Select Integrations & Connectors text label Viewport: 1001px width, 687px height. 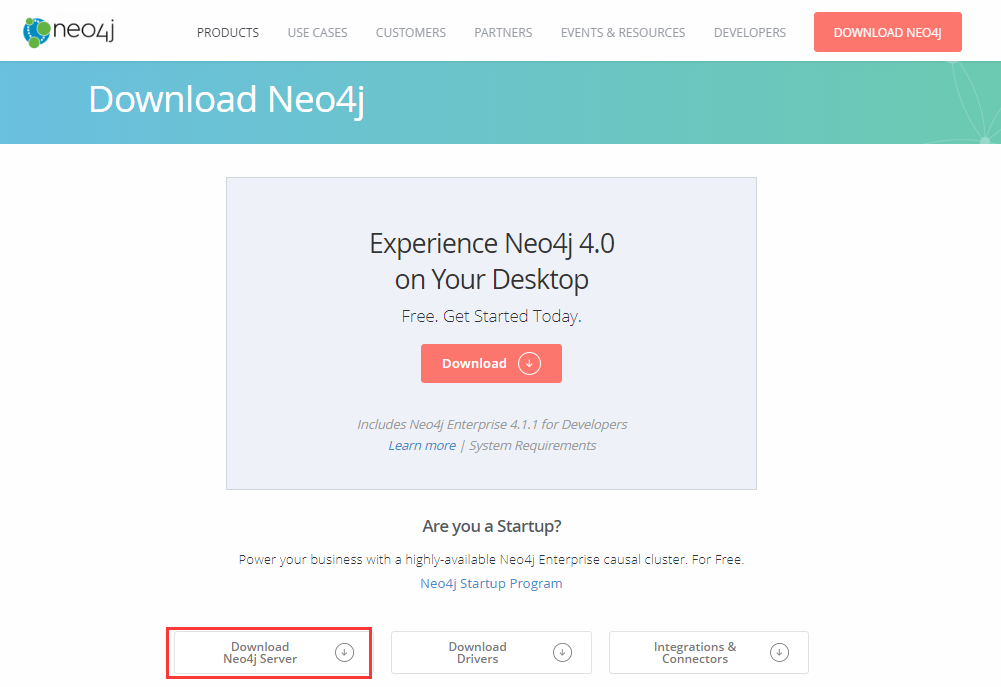click(x=695, y=653)
